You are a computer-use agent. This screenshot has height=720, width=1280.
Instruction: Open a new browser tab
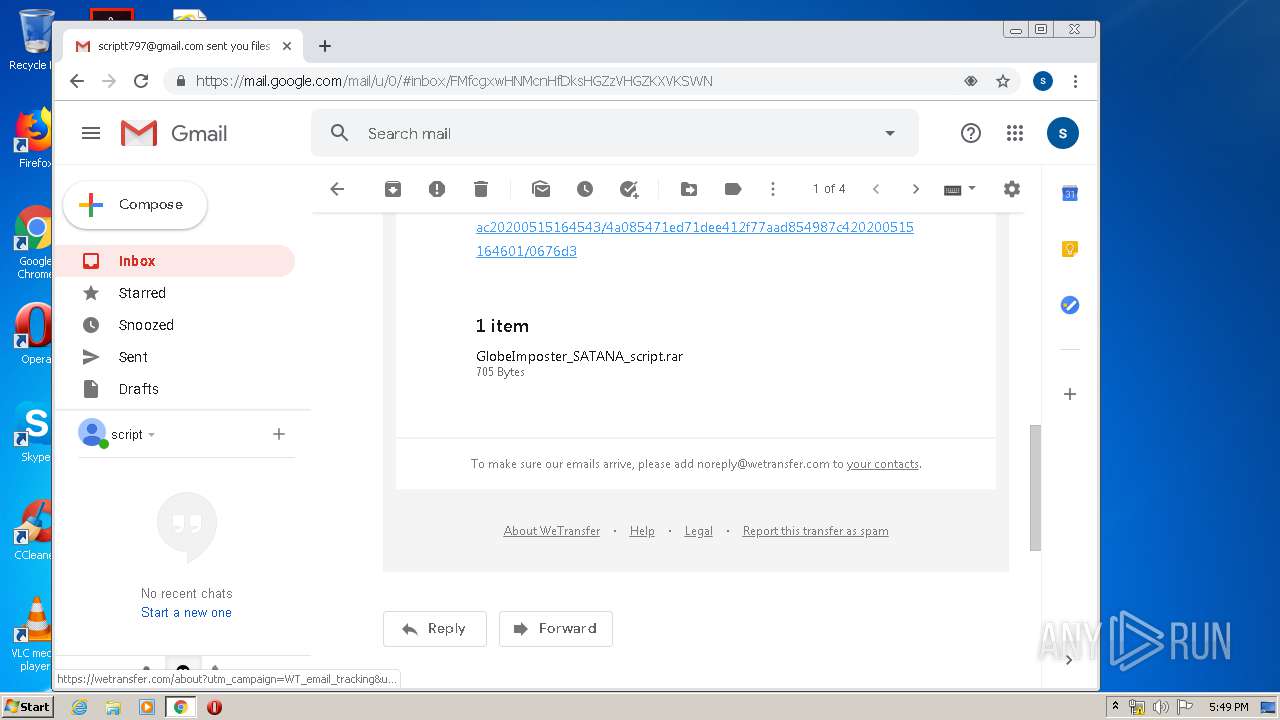325,46
